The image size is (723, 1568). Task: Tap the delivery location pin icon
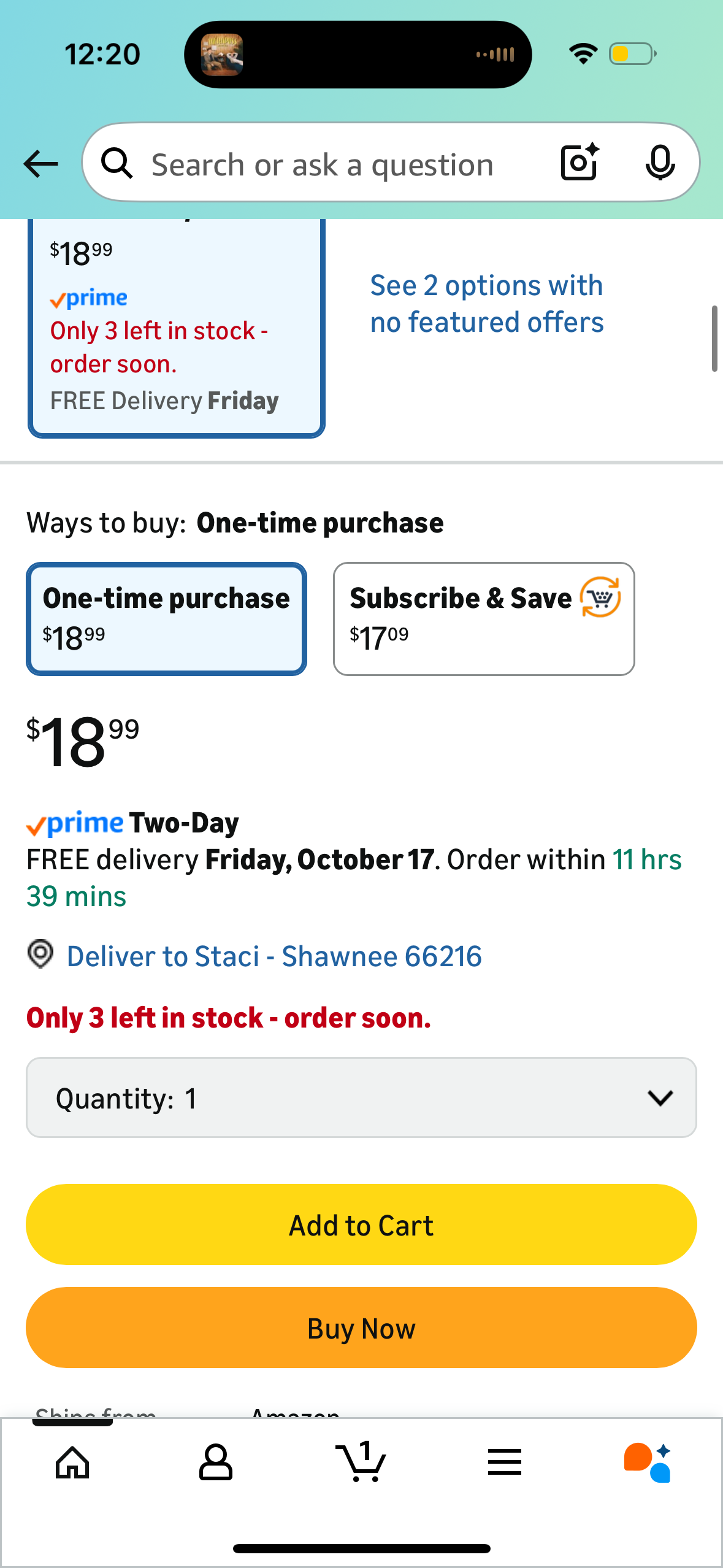[40, 955]
